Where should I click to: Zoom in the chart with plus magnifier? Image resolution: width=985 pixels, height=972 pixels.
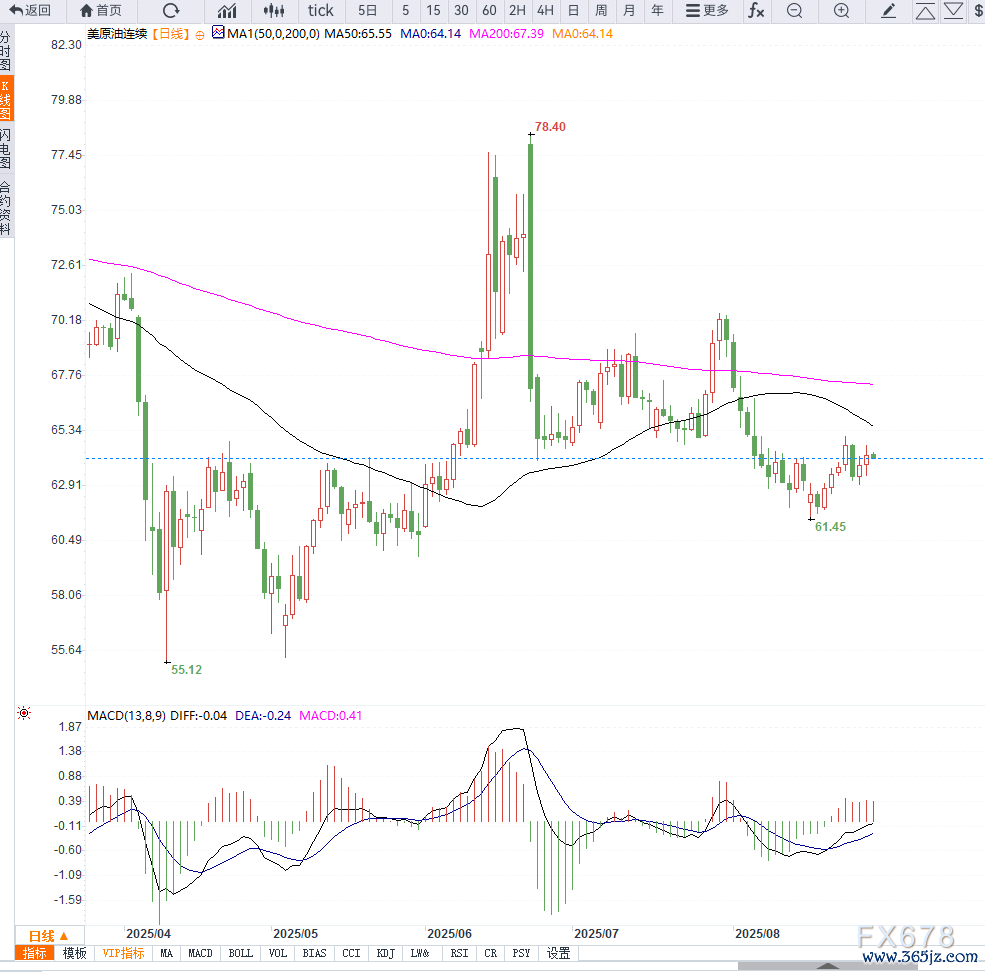(842, 11)
